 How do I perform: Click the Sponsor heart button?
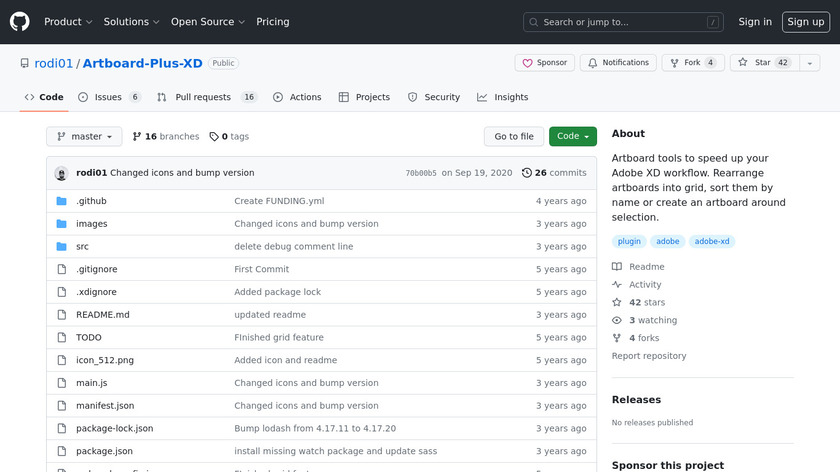(x=544, y=63)
